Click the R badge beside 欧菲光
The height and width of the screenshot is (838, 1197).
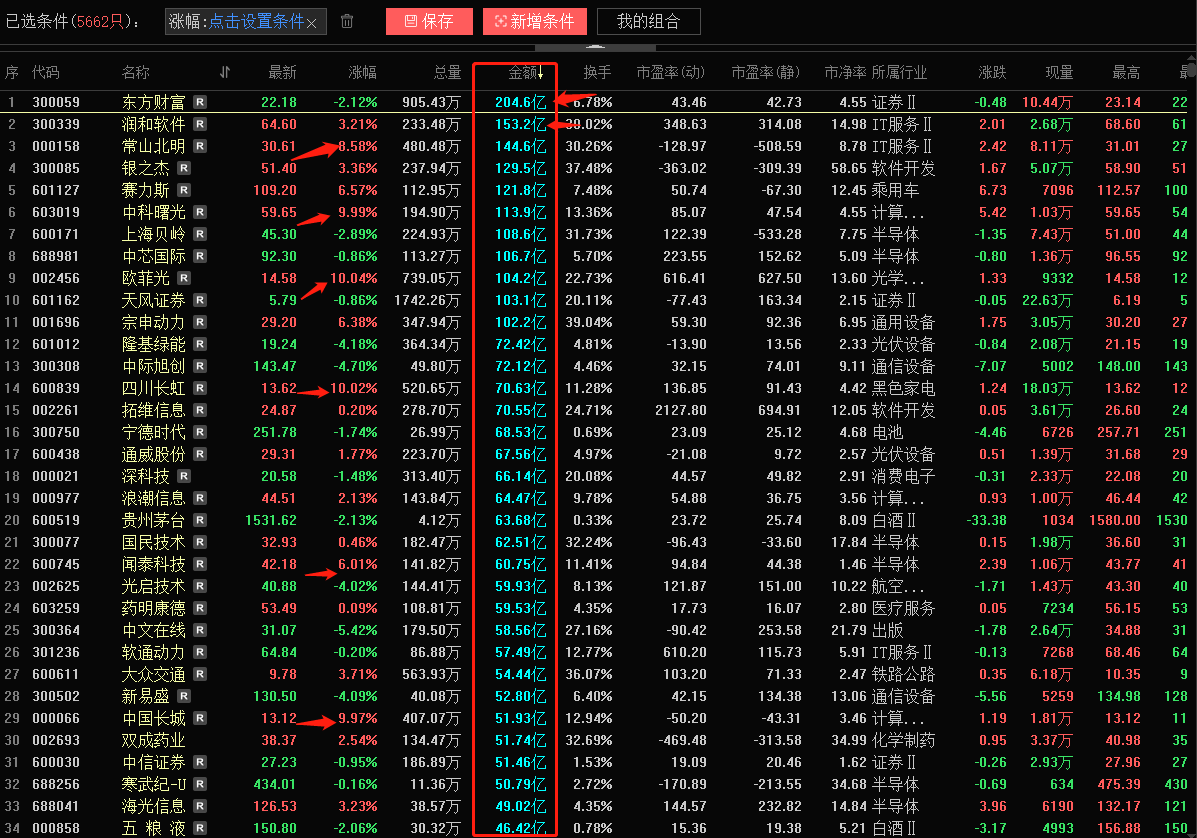coord(184,279)
